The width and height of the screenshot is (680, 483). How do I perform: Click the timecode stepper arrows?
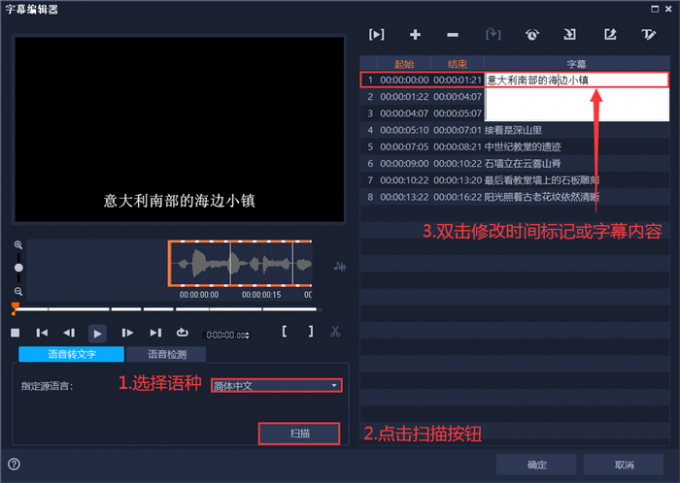[248, 335]
